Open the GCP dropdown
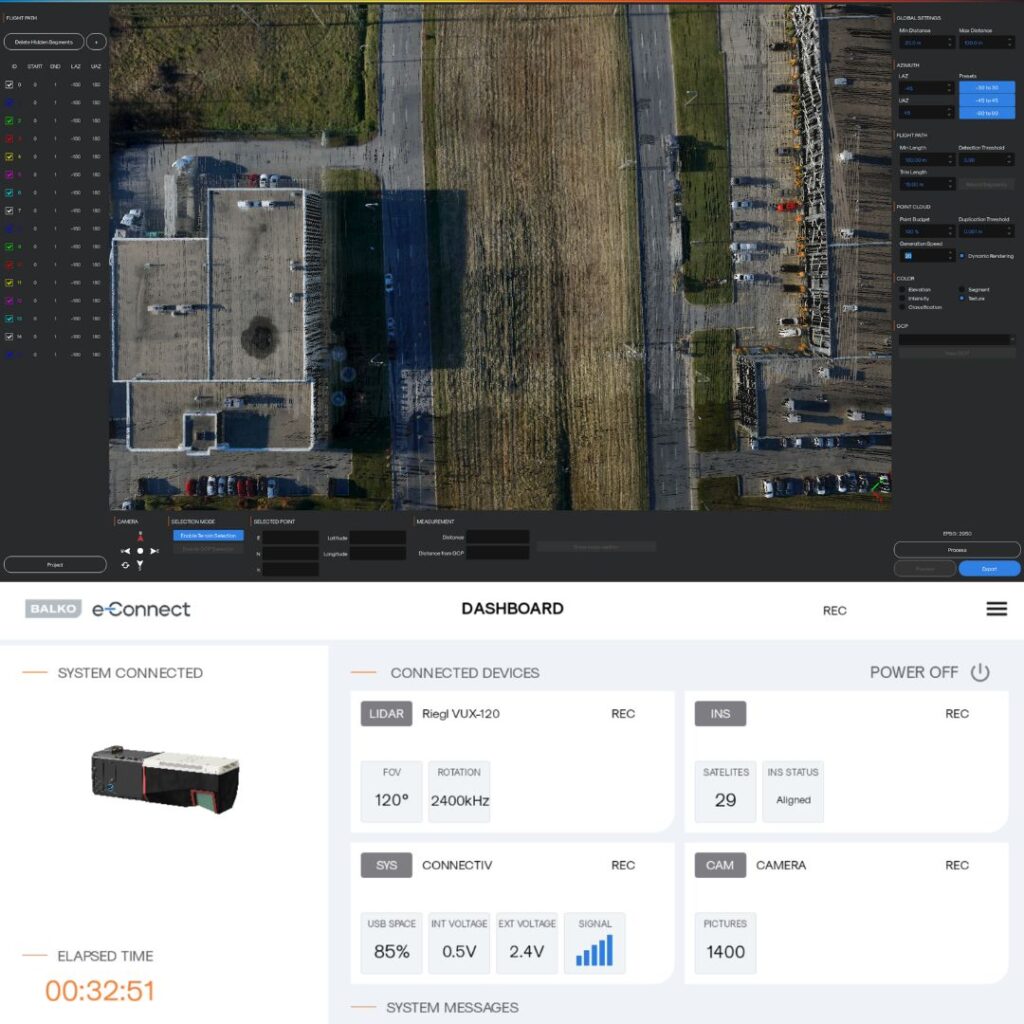 tap(956, 340)
